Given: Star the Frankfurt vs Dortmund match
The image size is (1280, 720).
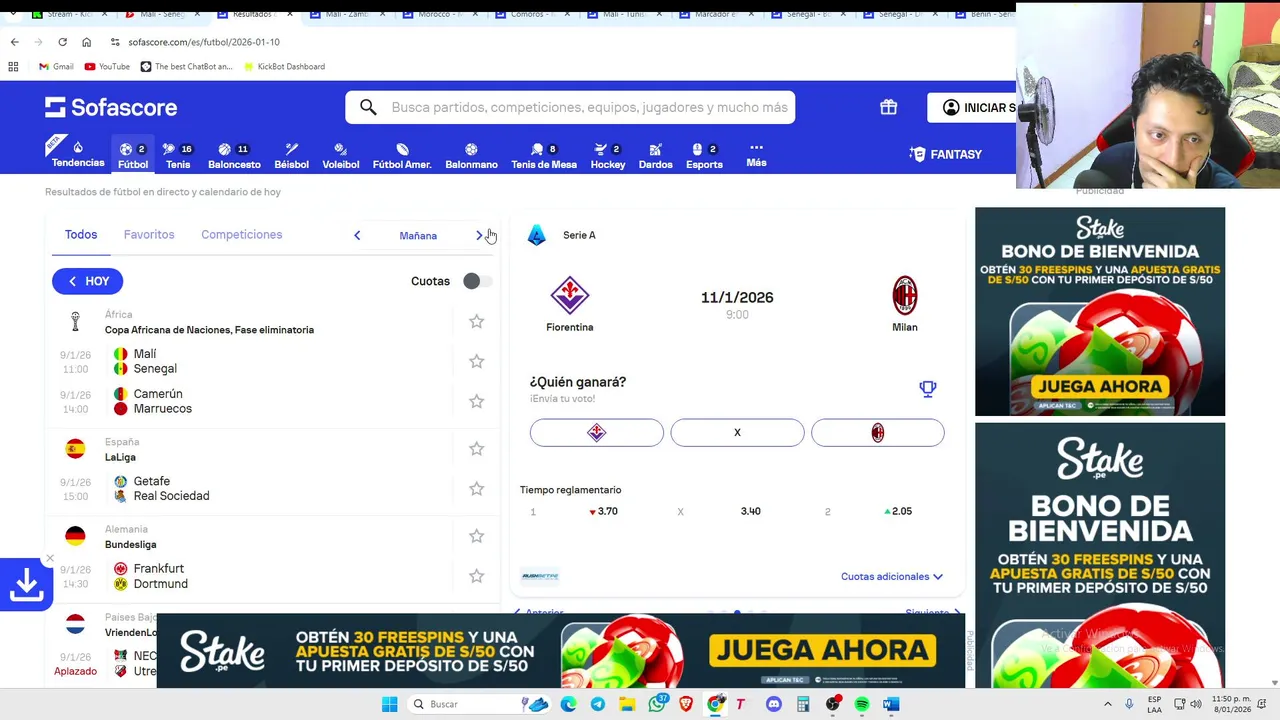Looking at the screenshot, I should [x=476, y=576].
